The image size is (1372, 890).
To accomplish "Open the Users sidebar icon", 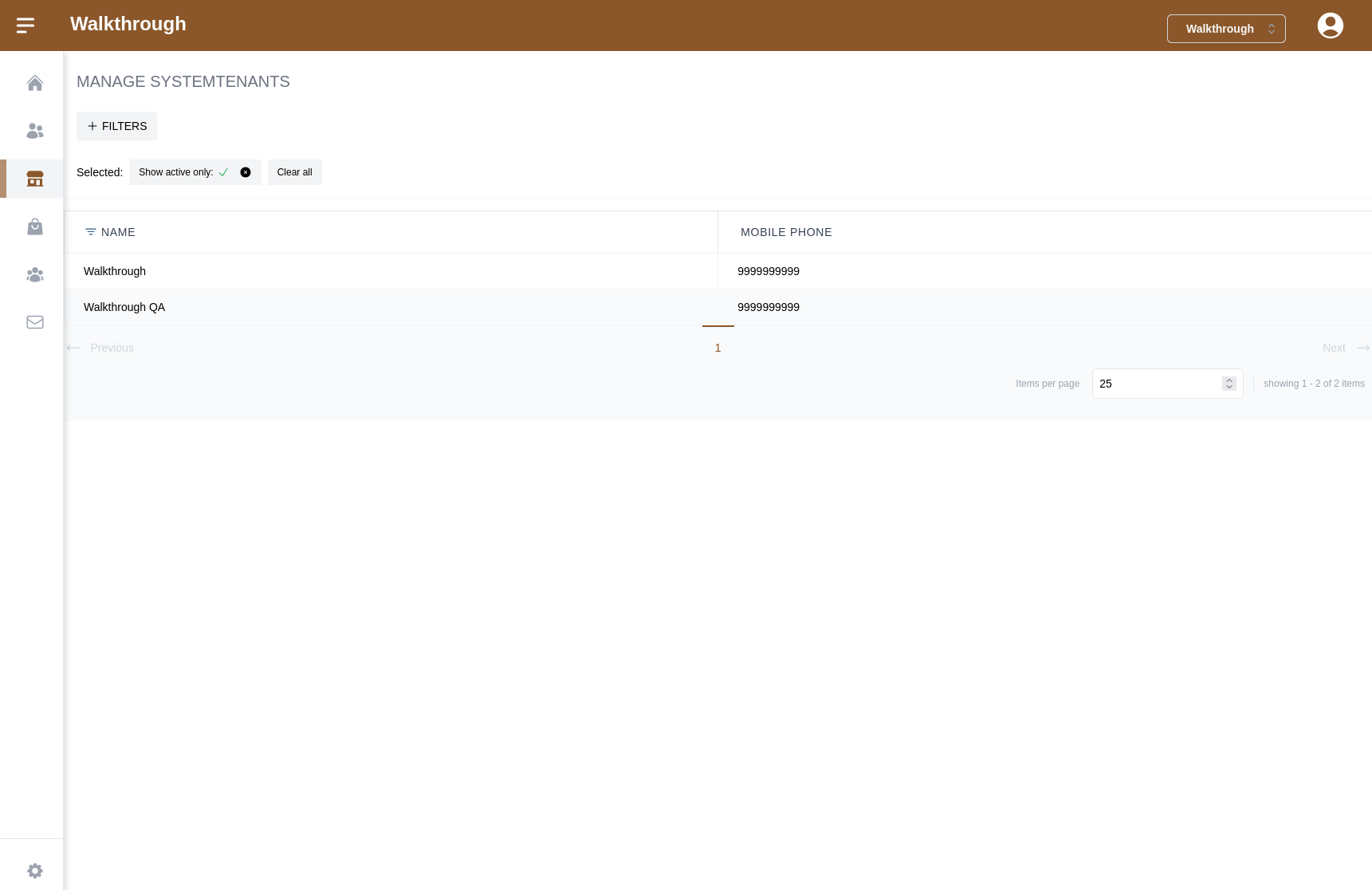I will (34, 131).
